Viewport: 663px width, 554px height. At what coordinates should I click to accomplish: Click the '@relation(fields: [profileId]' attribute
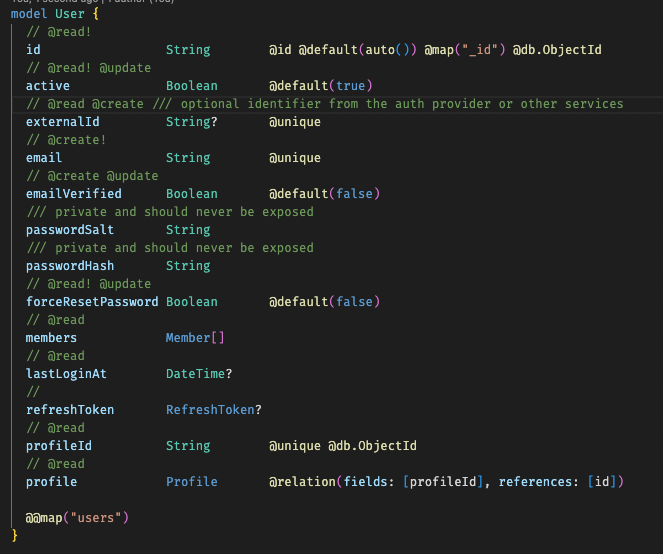[376, 482]
